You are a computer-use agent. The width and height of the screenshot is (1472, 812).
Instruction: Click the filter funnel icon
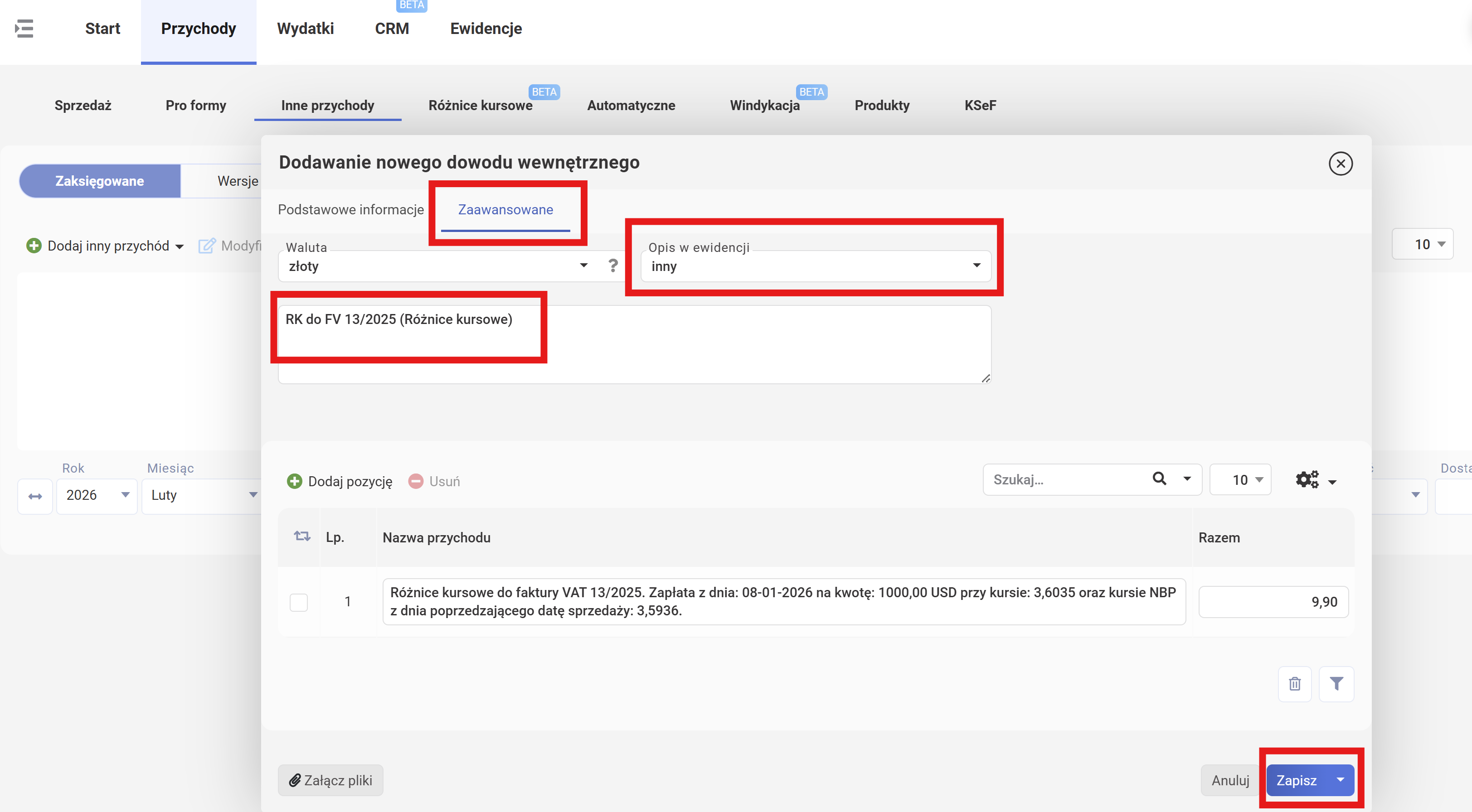pyautogui.click(x=1336, y=683)
